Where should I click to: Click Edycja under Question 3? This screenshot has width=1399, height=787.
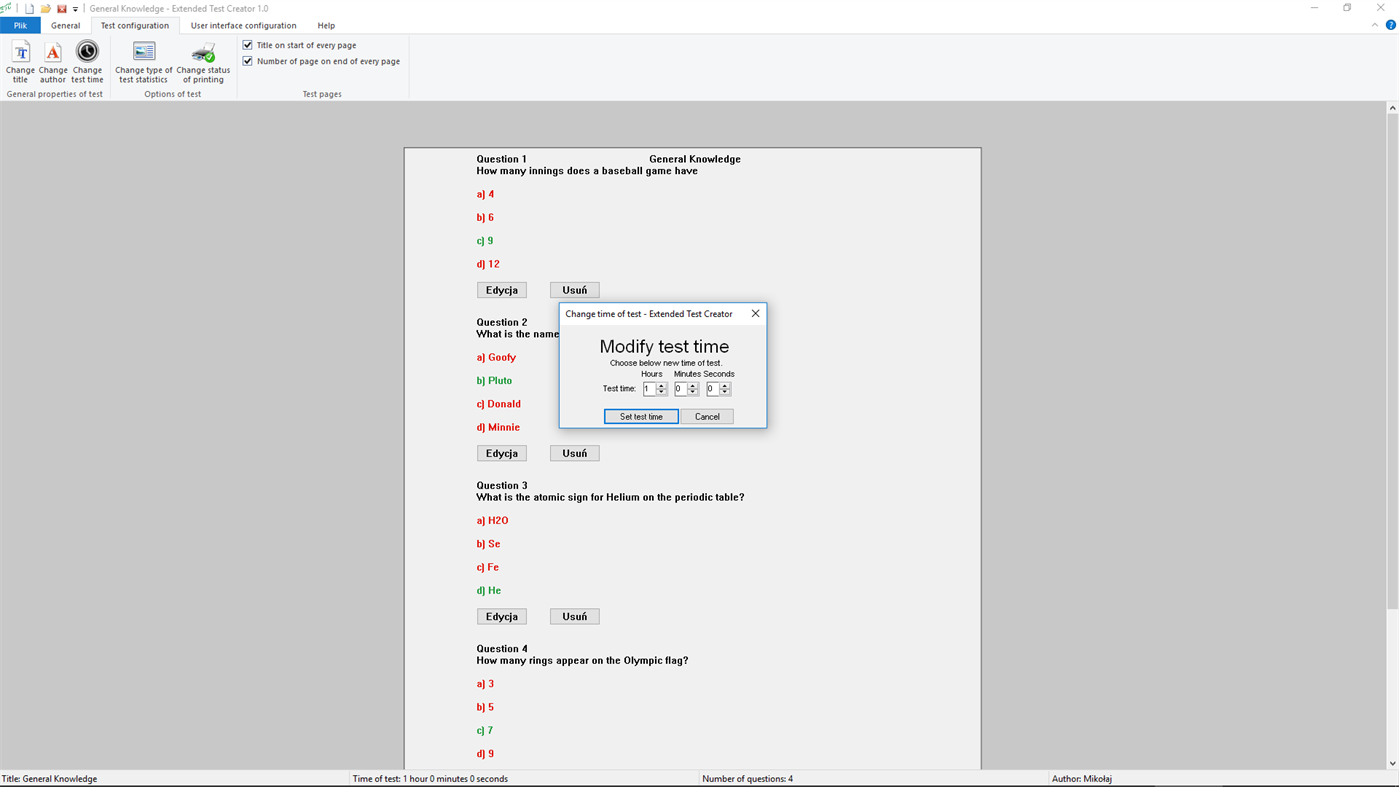click(501, 615)
